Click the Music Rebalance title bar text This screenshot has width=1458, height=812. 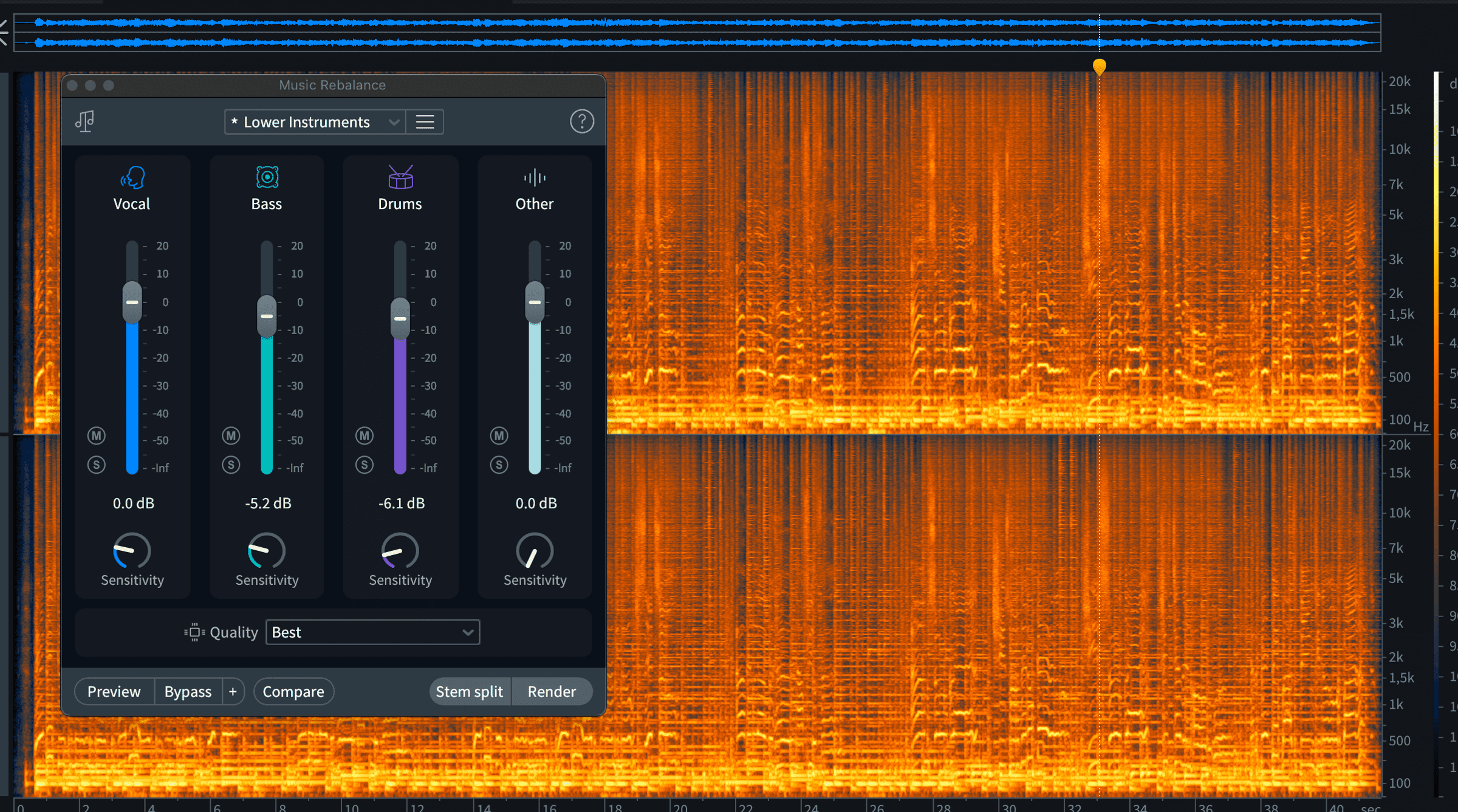(x=332, y=85)
